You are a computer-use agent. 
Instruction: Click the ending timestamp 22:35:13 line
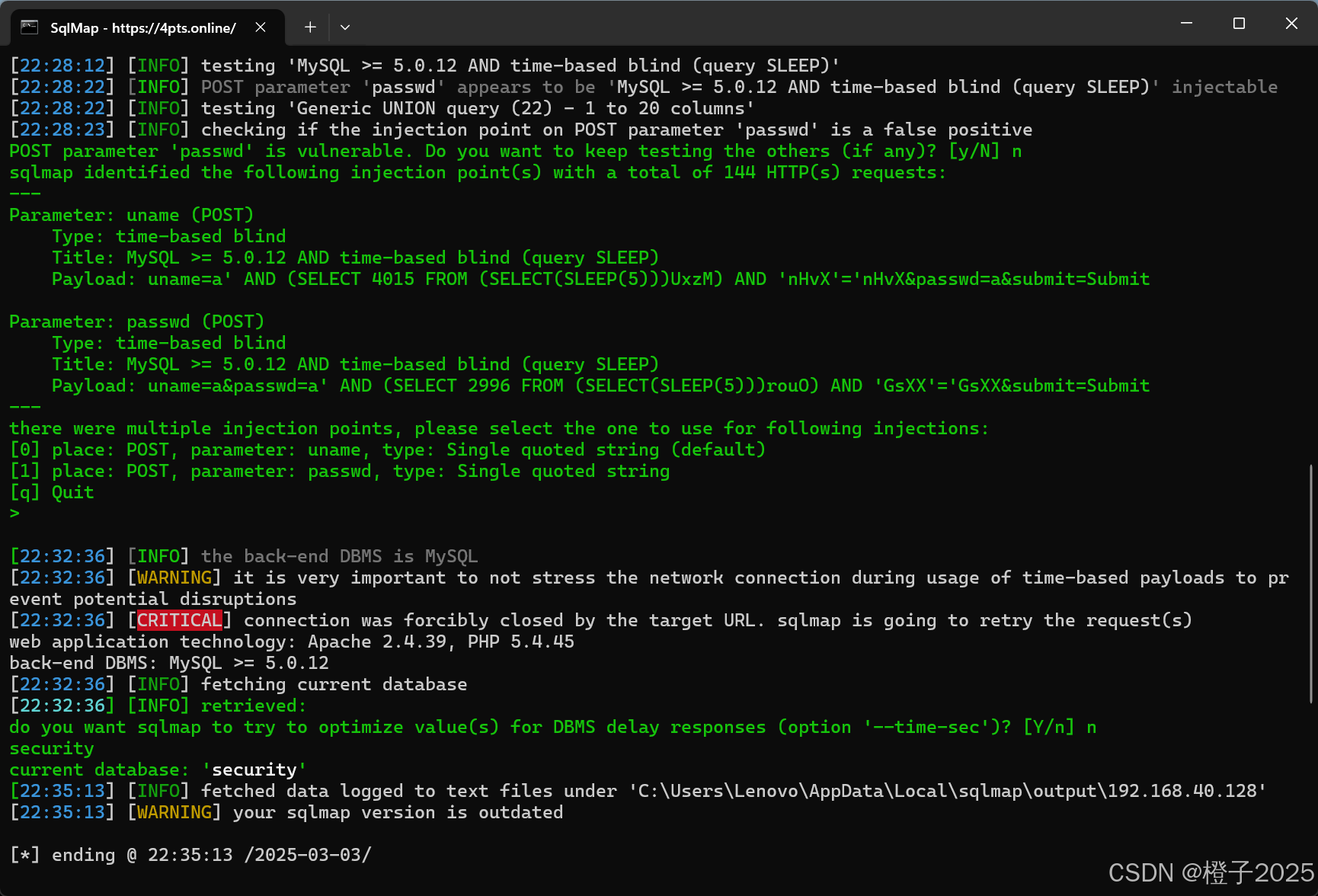coord(190,854)
